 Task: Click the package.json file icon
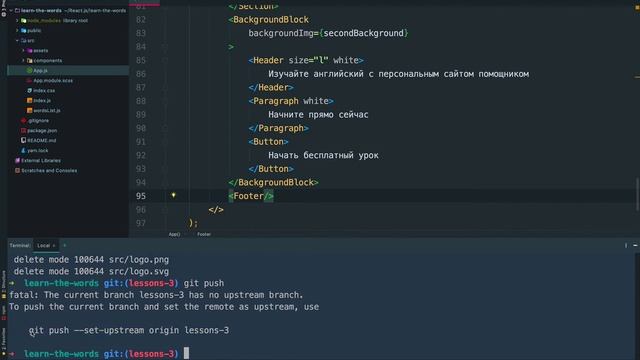(x=24, y=131)
